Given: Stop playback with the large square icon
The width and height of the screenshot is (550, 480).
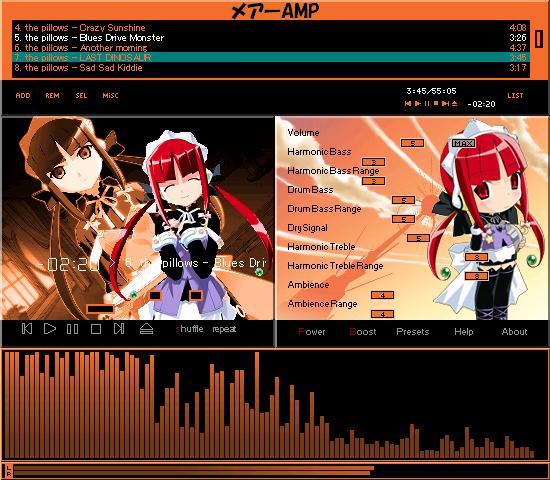Looking at the screenshot, I should click(x=96, y=329).
